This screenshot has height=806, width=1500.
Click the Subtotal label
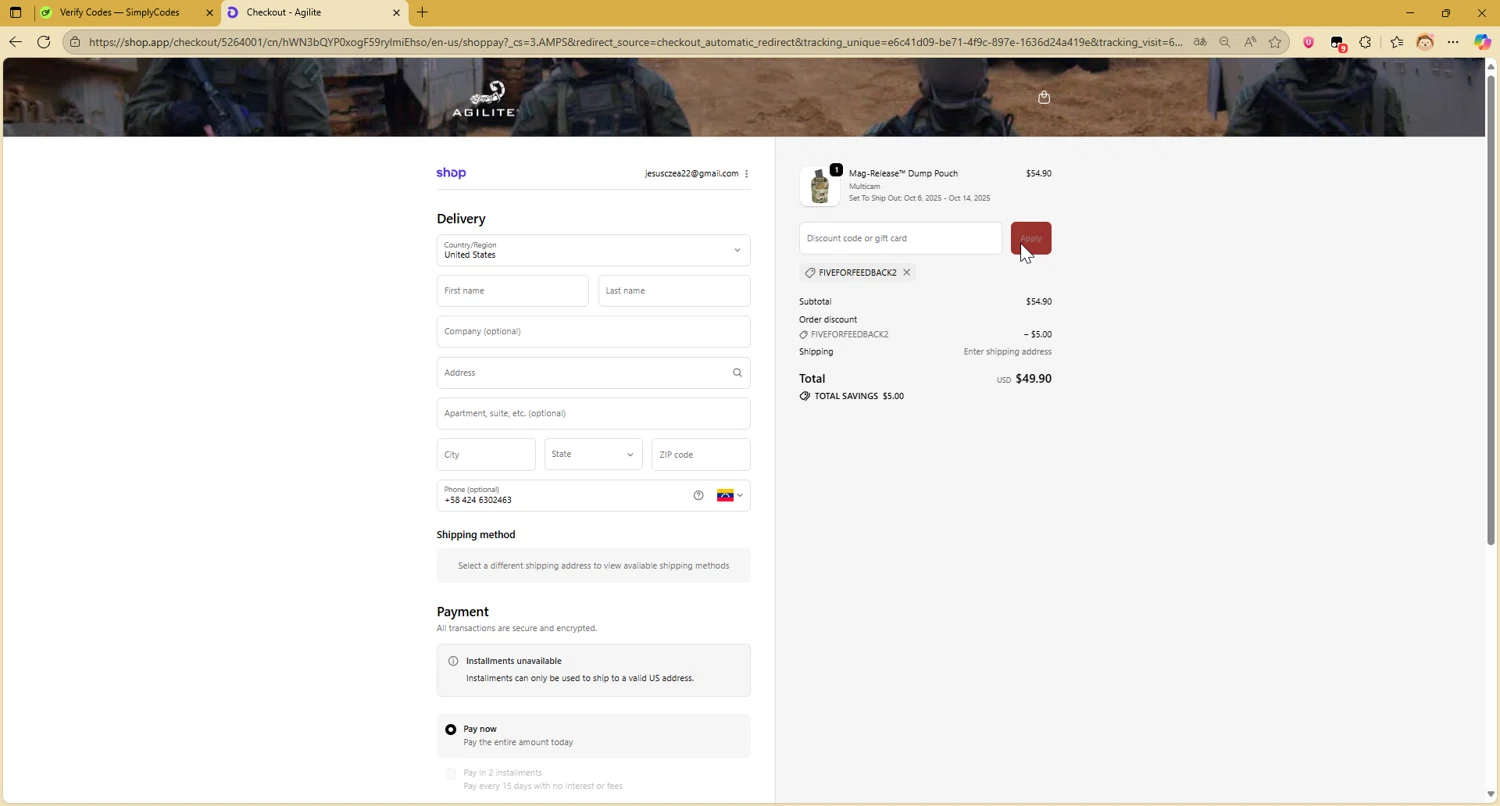point(815,302)
